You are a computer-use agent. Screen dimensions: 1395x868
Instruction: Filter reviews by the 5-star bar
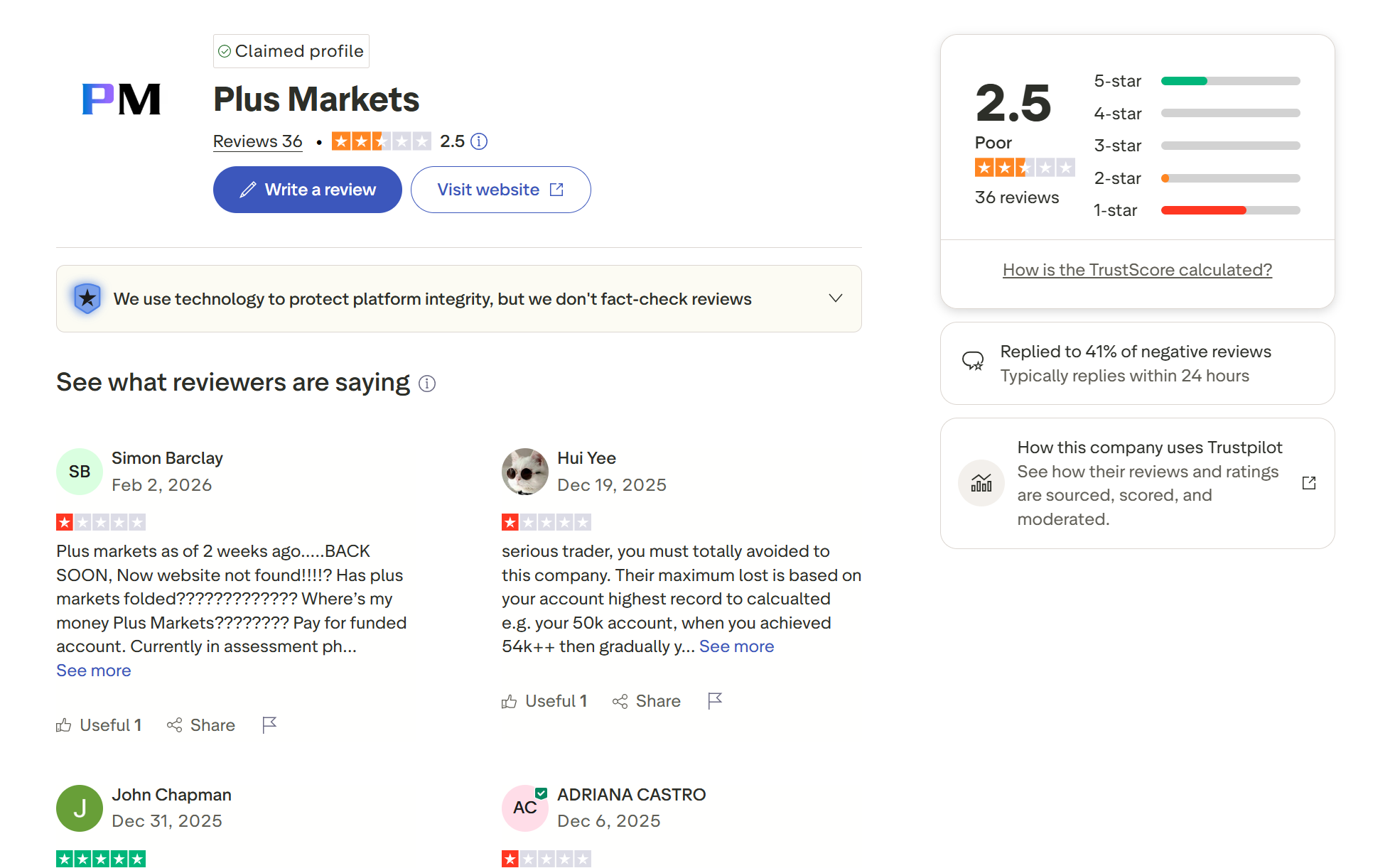[1197, 81]
